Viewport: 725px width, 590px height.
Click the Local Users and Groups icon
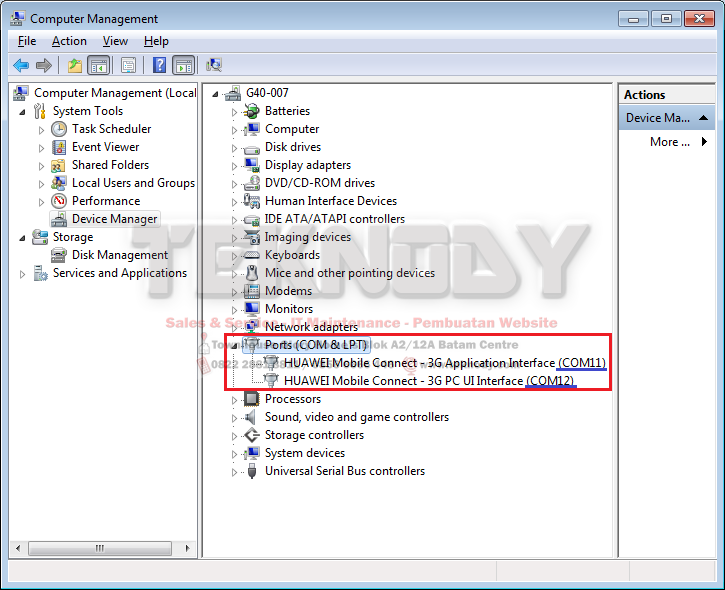tap(59, 183)
